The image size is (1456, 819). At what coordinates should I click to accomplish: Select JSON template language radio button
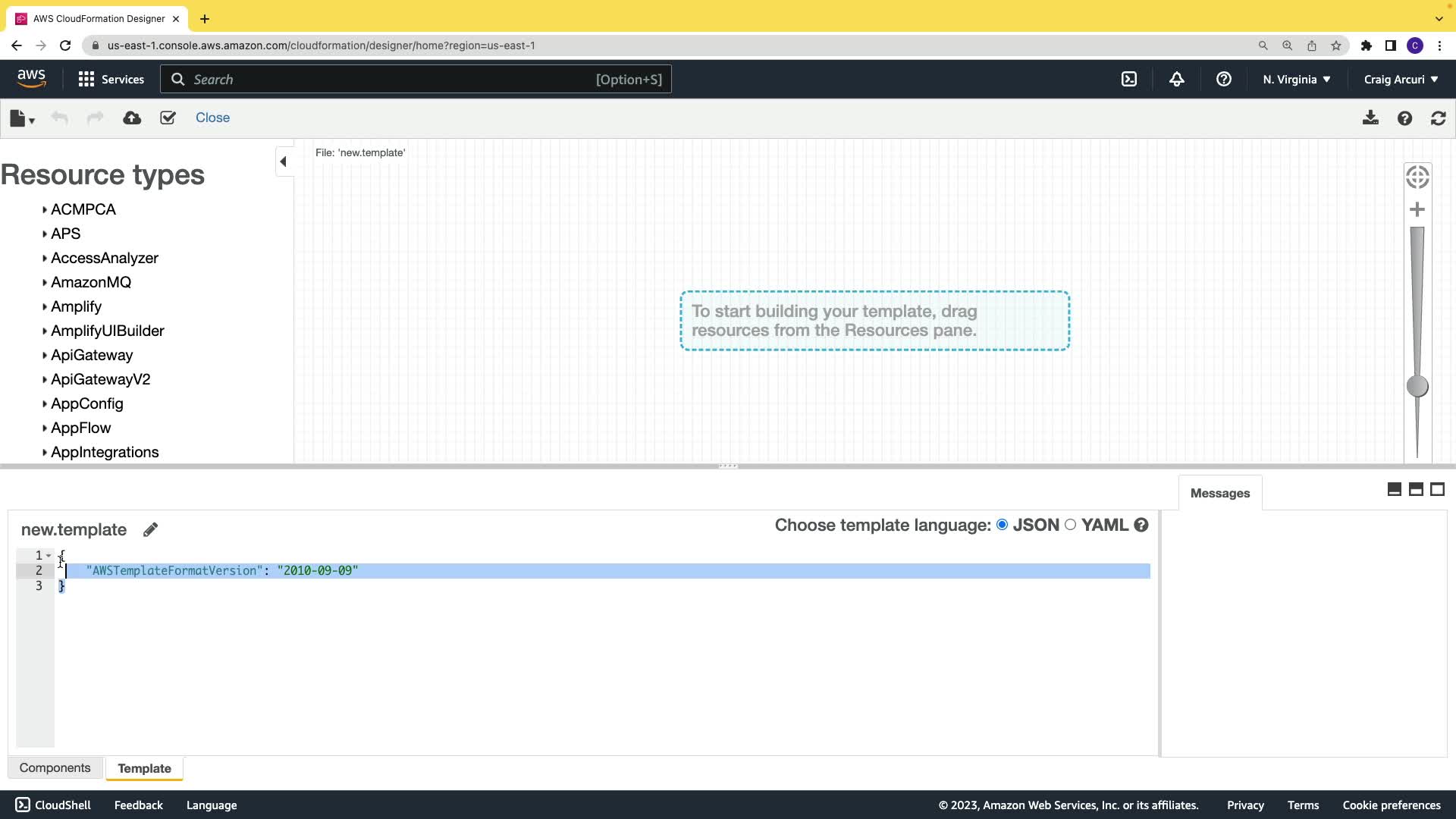[x=1002, y=525]
